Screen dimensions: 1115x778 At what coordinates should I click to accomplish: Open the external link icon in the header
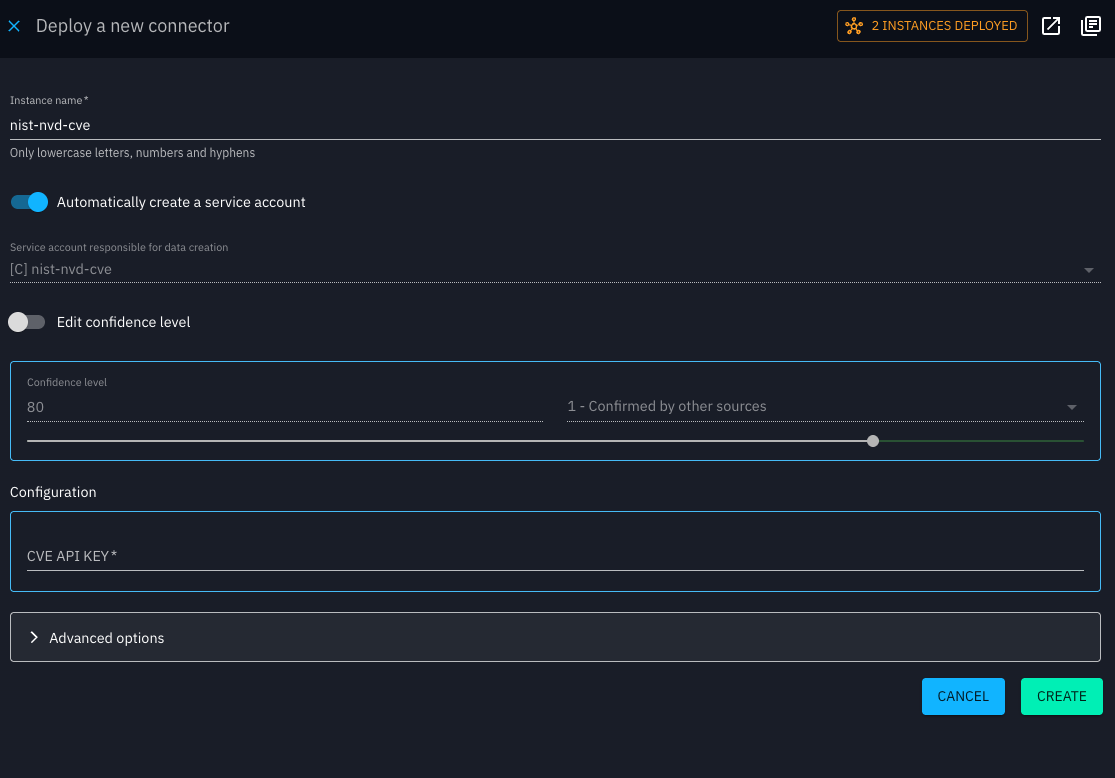click(x=1051, y=26)
